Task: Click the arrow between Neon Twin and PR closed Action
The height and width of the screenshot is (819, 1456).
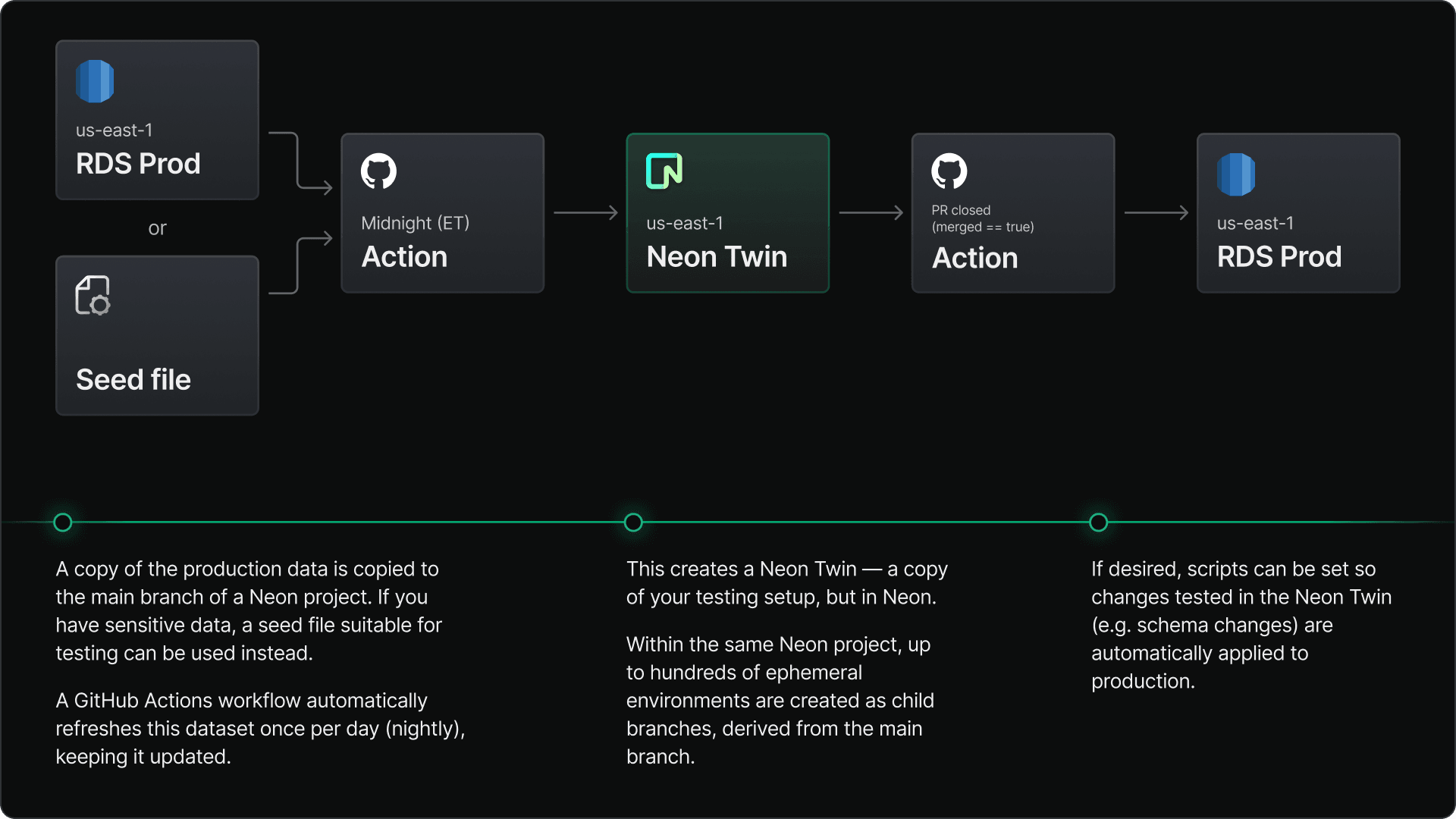Action: point(871,213)
